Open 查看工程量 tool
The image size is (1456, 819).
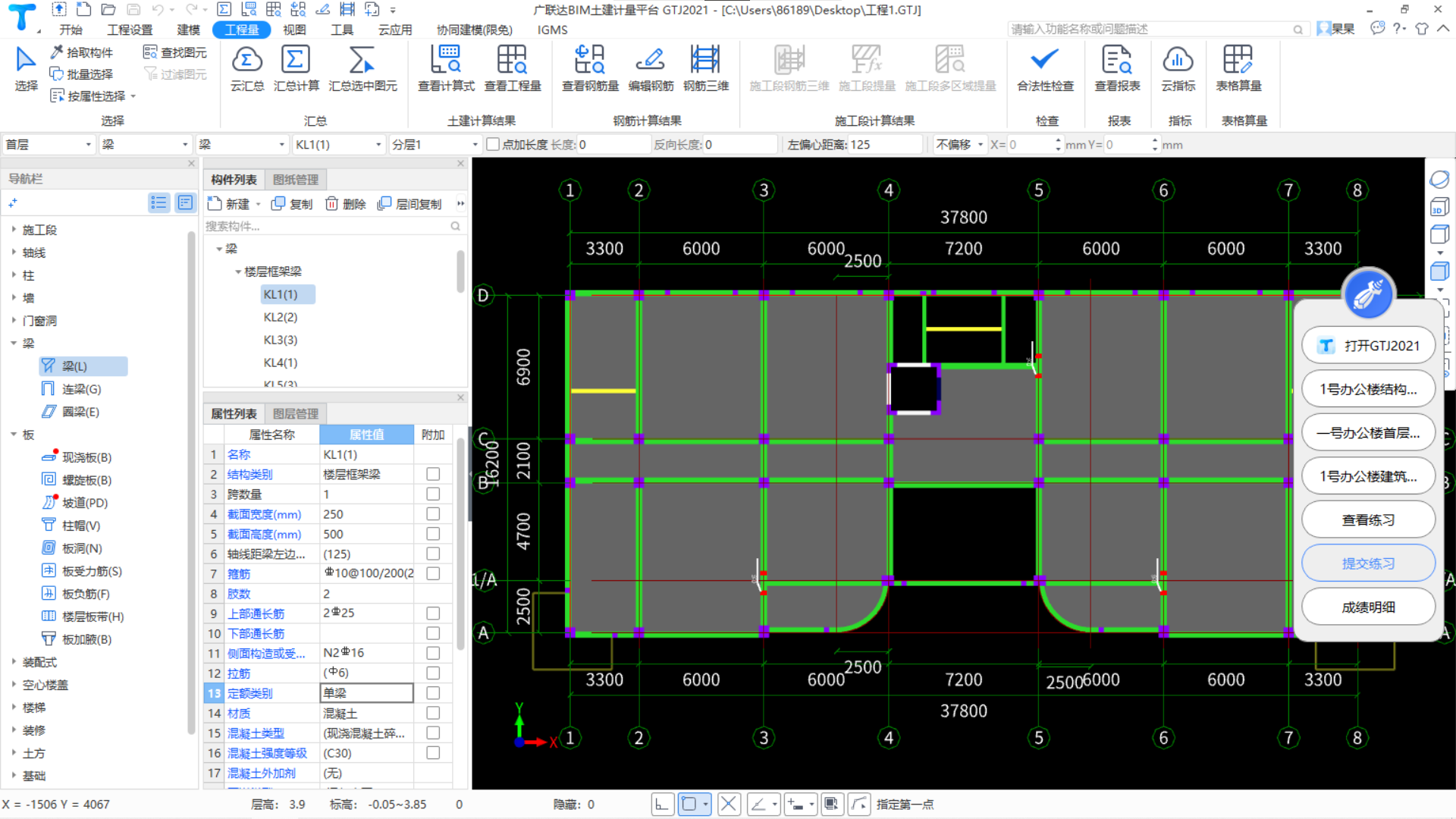pos(513,68)
